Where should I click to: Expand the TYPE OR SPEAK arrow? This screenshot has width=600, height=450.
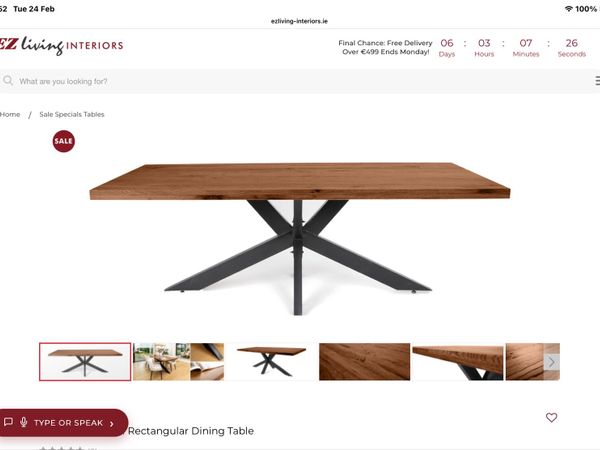[111, 423]
